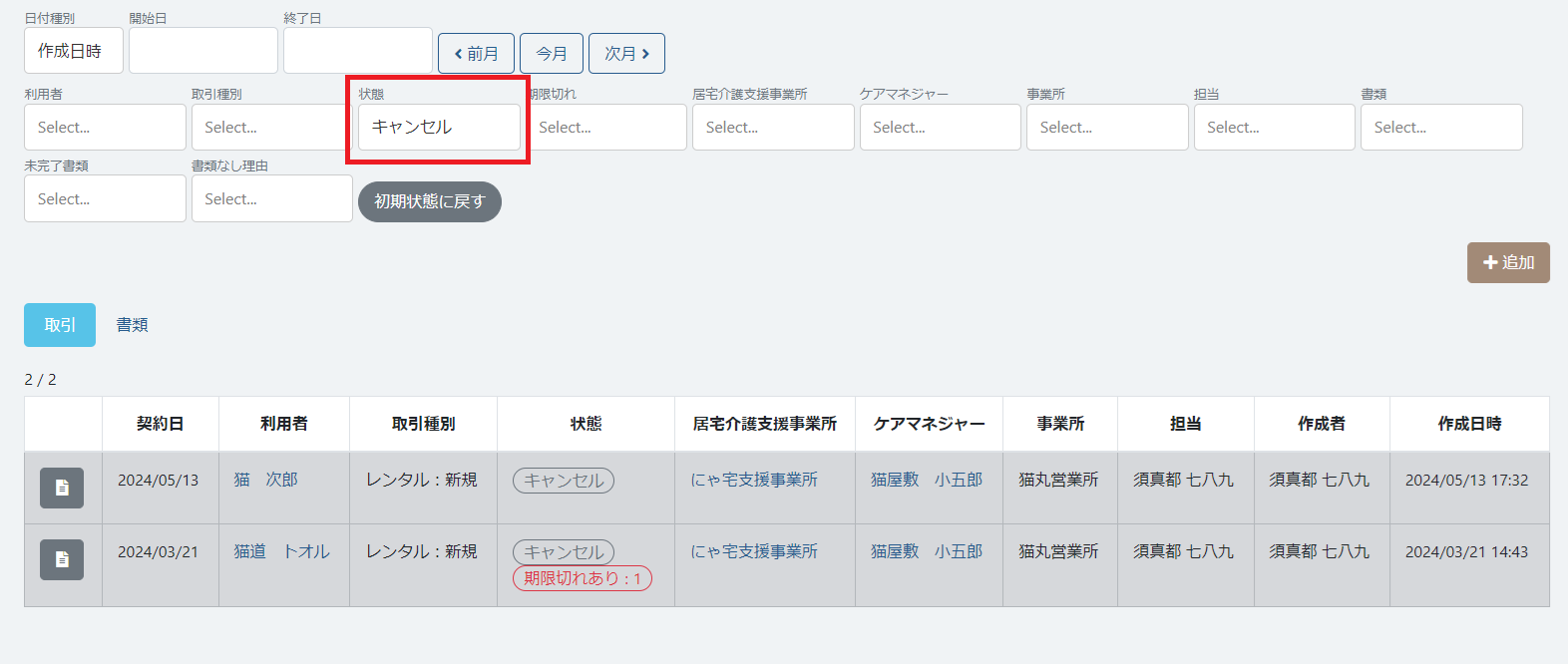The image size is (1568, 664).
Task: Open the 状態 dropdown showing キャンセル
Action: (439, 128)
